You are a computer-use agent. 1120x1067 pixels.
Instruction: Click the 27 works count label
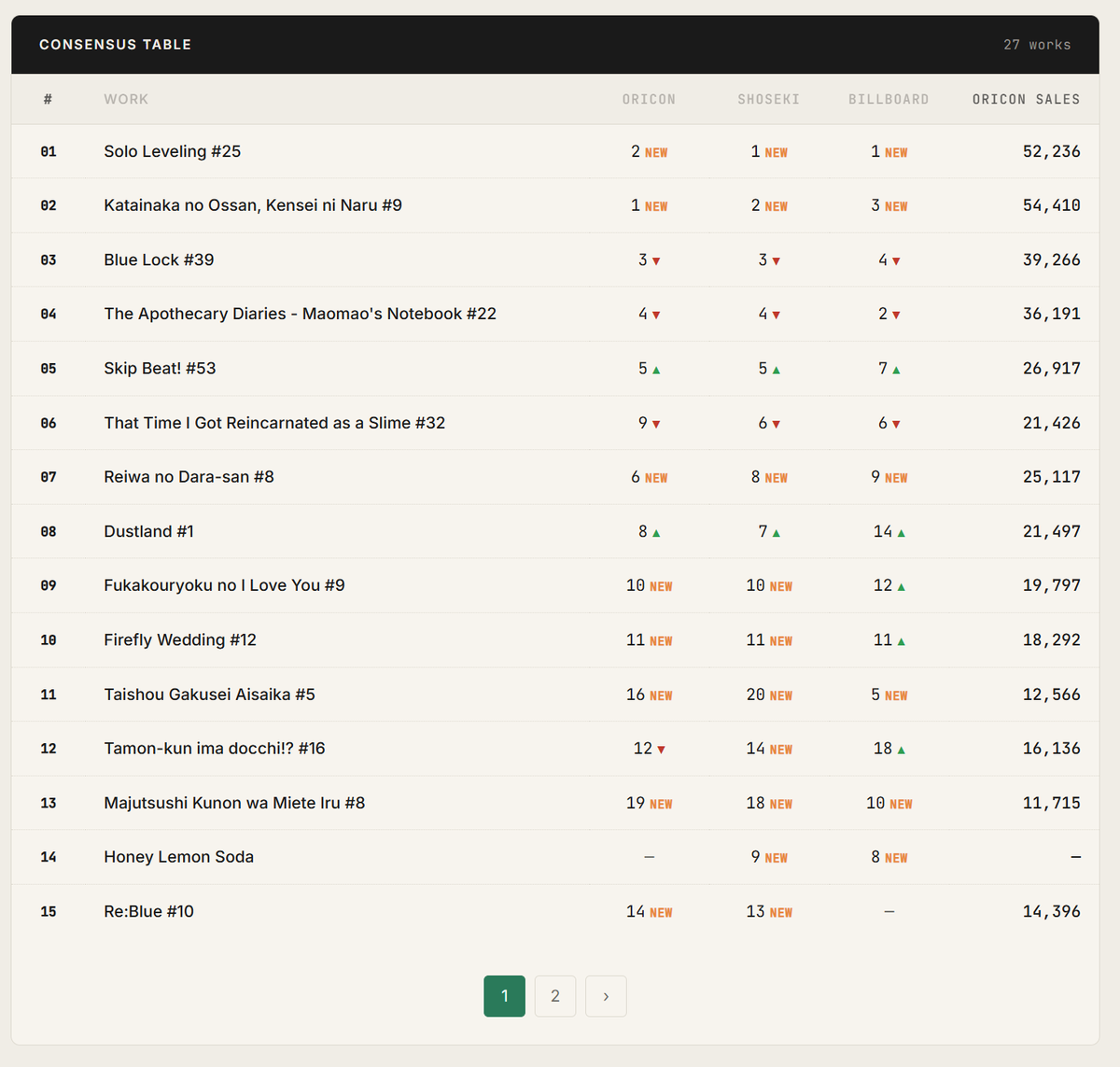(1037, 45)
